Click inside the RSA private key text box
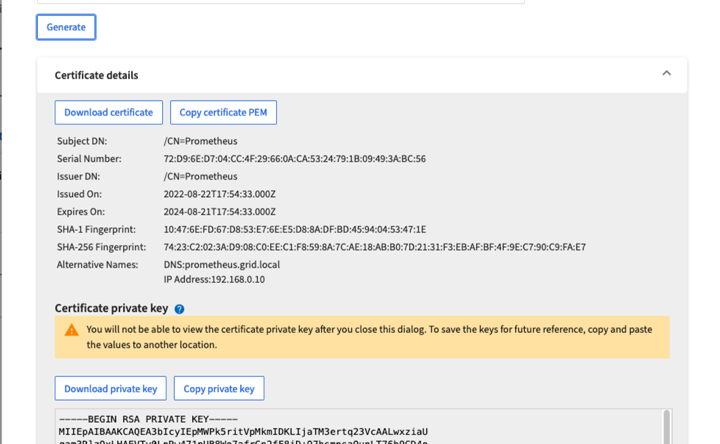The height and width of the screenshot is (444, 720). [x=358, y=427]
